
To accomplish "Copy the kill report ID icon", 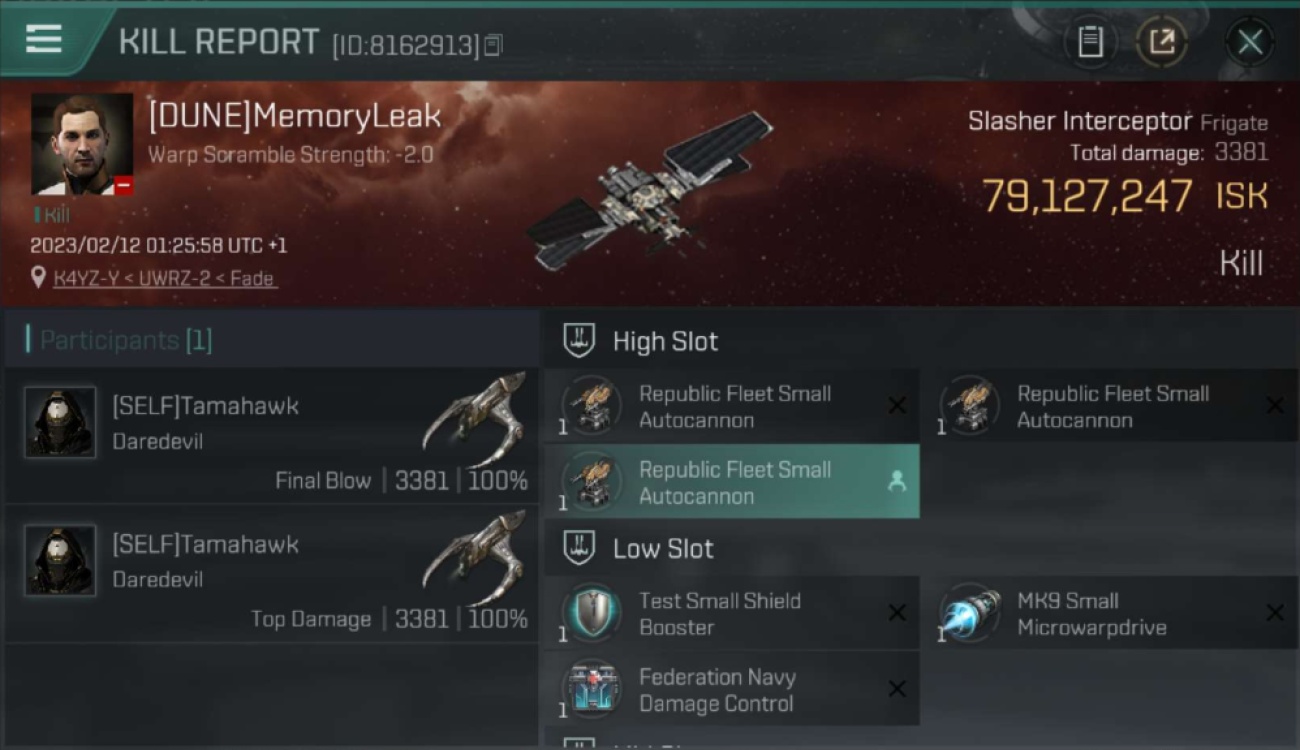I will [493, 45].
